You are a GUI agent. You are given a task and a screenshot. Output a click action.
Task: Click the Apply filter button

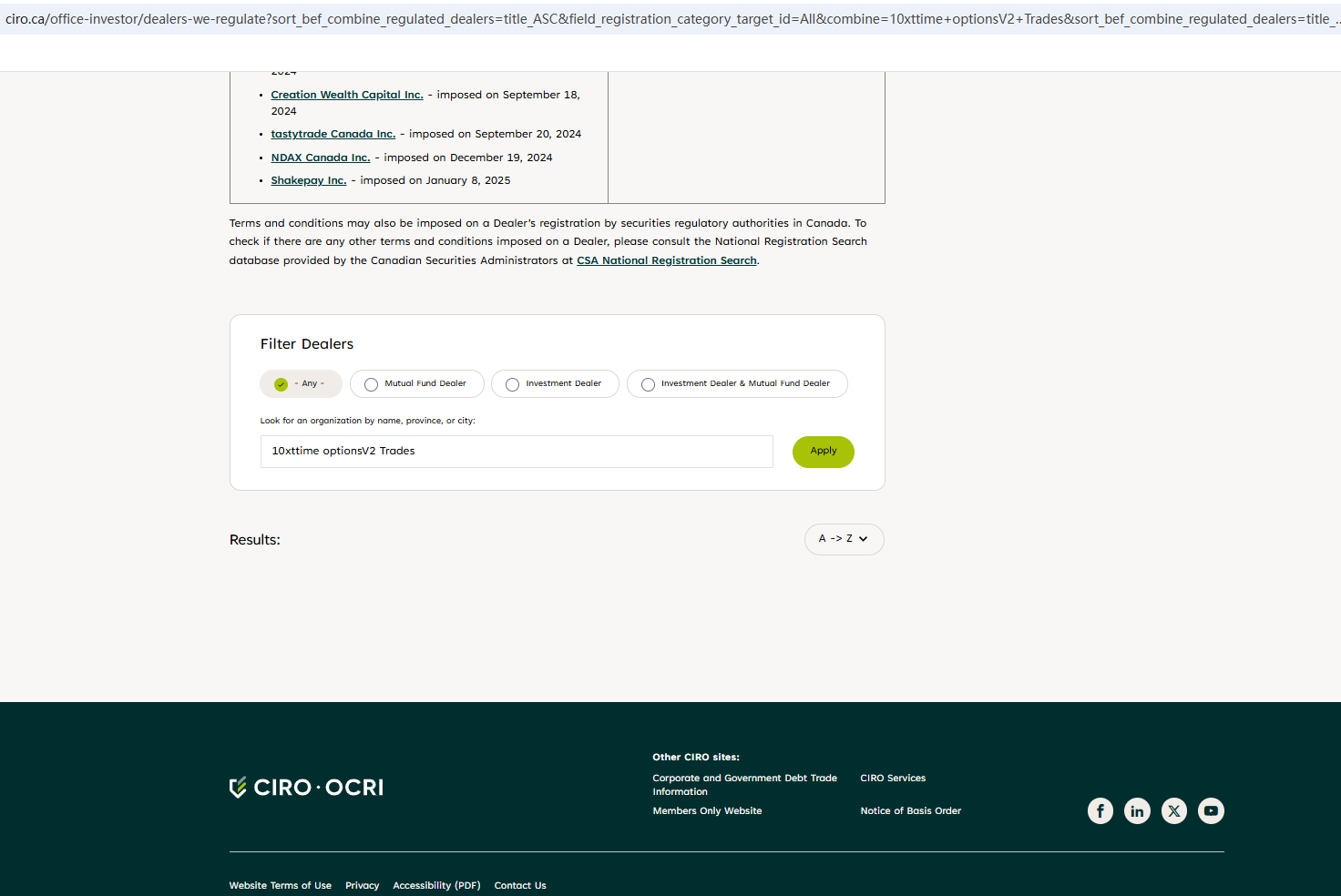(824, 452)
